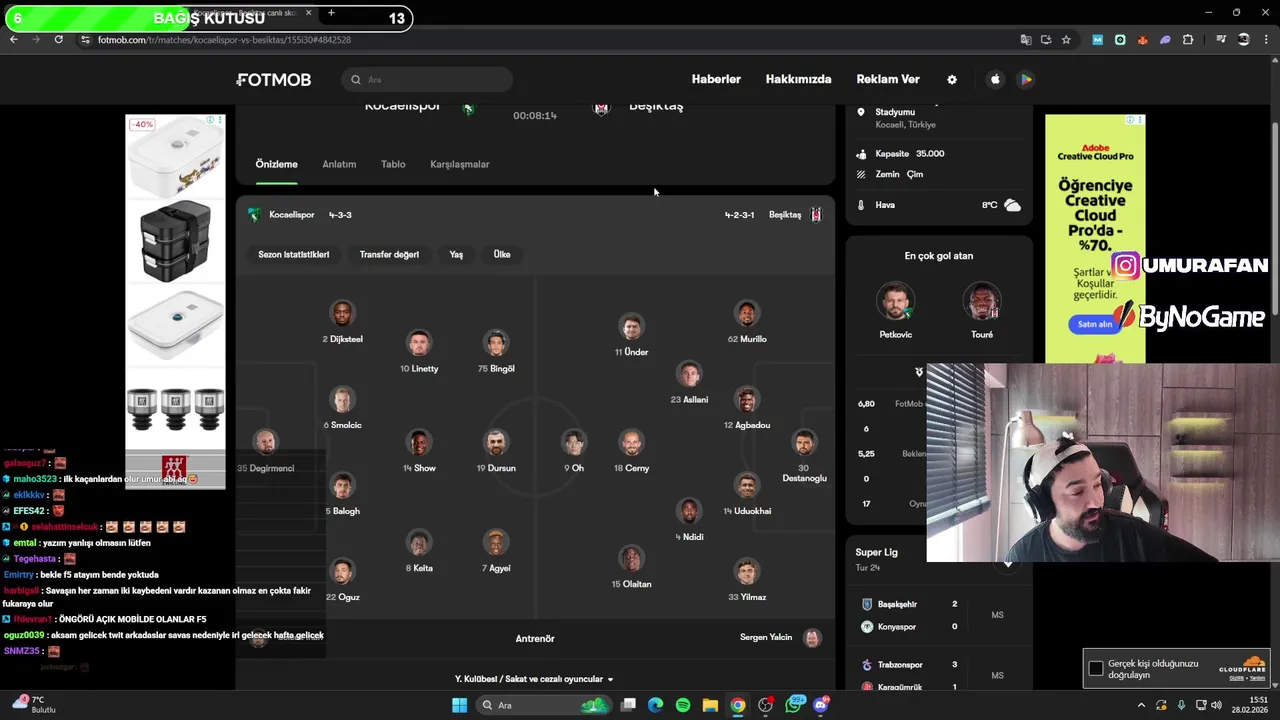Click the Beşiktaş crest in the lineup header
This screenshot has width=1280, height=720.
point(816,215)
